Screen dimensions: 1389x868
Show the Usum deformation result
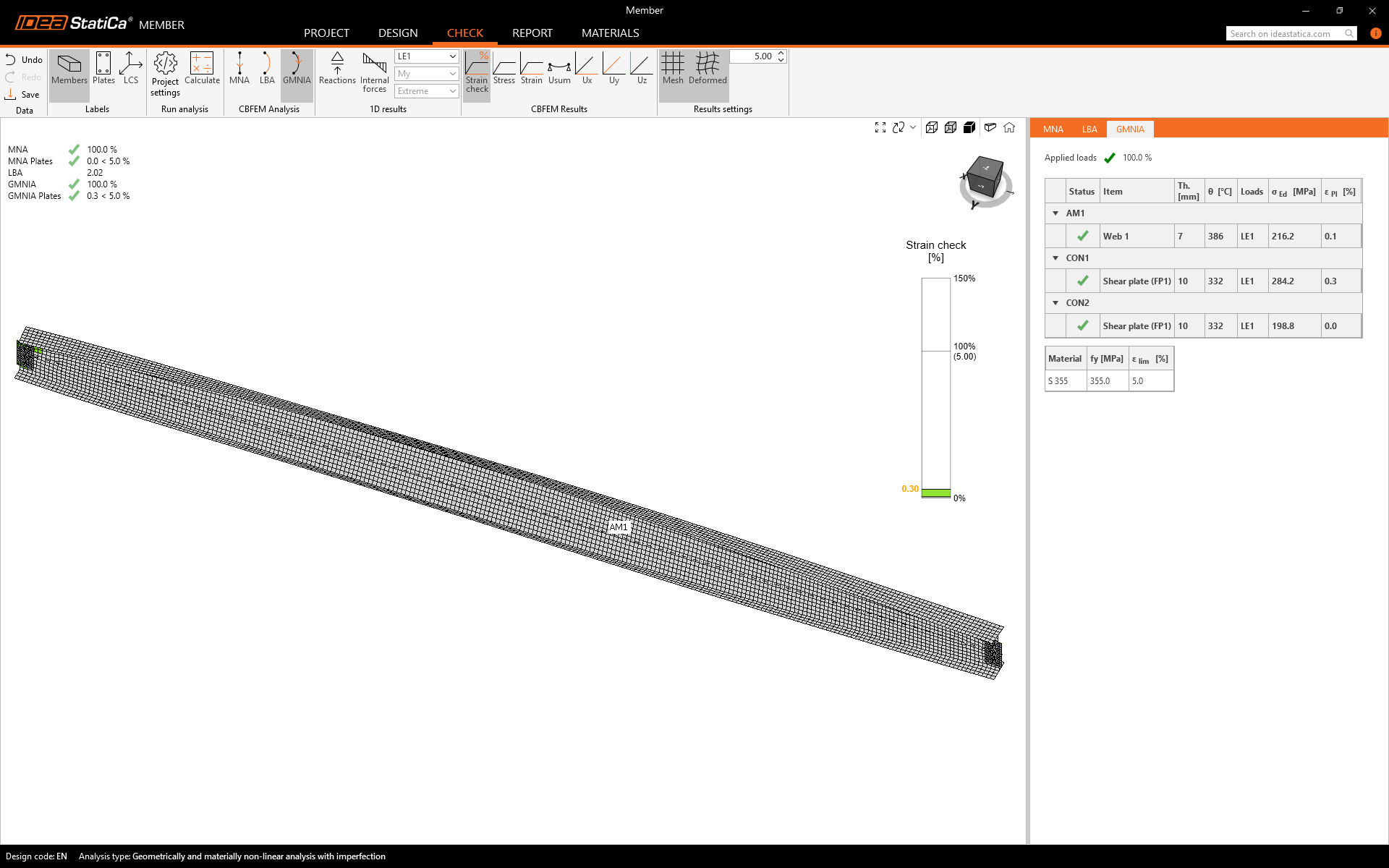559,69
